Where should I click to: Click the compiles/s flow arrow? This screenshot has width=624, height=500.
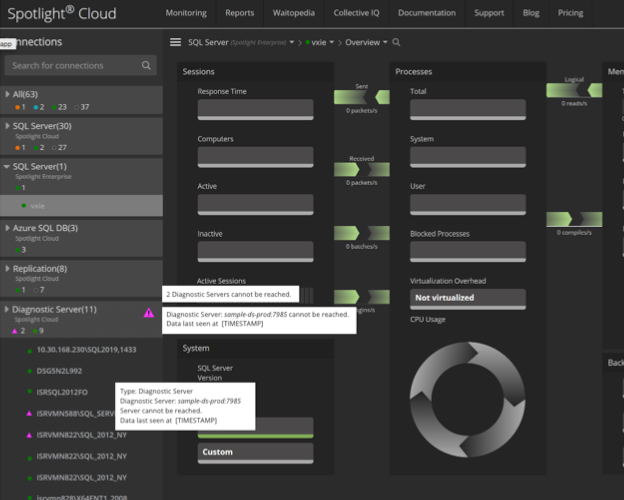click(574, 219)
